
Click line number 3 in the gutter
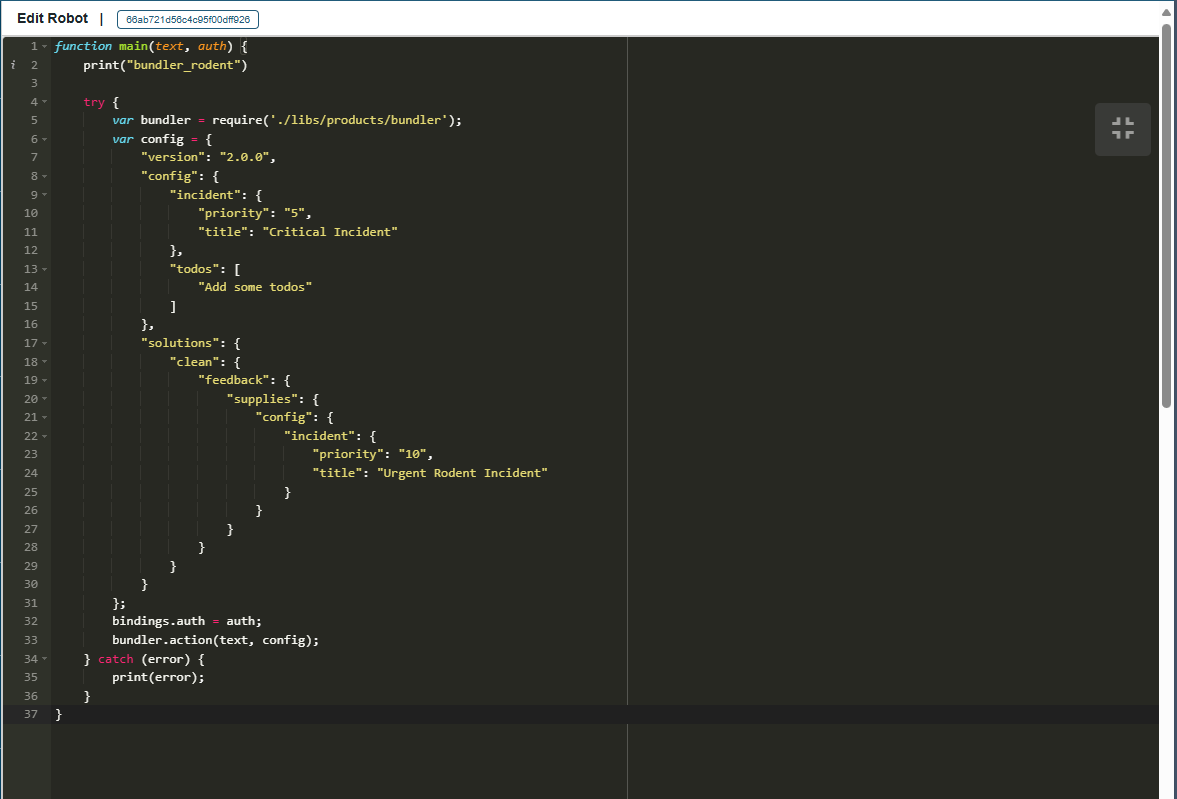pyautogui.click(x=34, y=83)
